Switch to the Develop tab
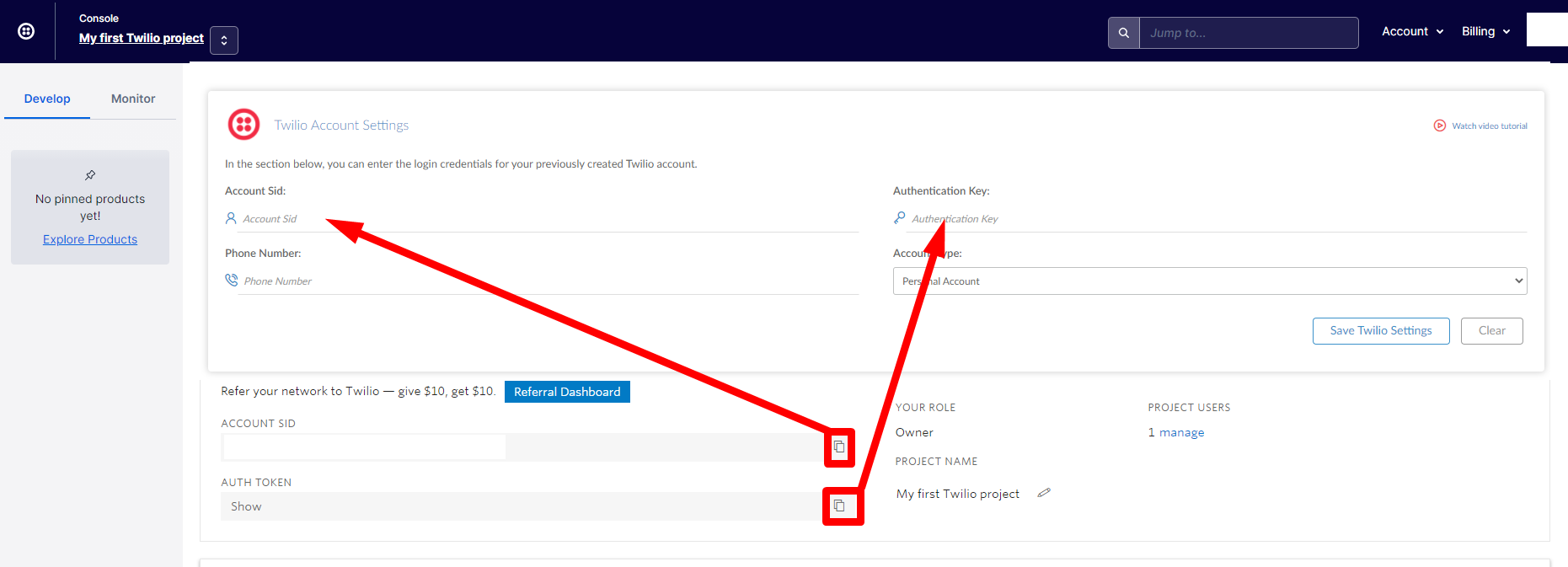1568x567 pixels. (47, 99)
